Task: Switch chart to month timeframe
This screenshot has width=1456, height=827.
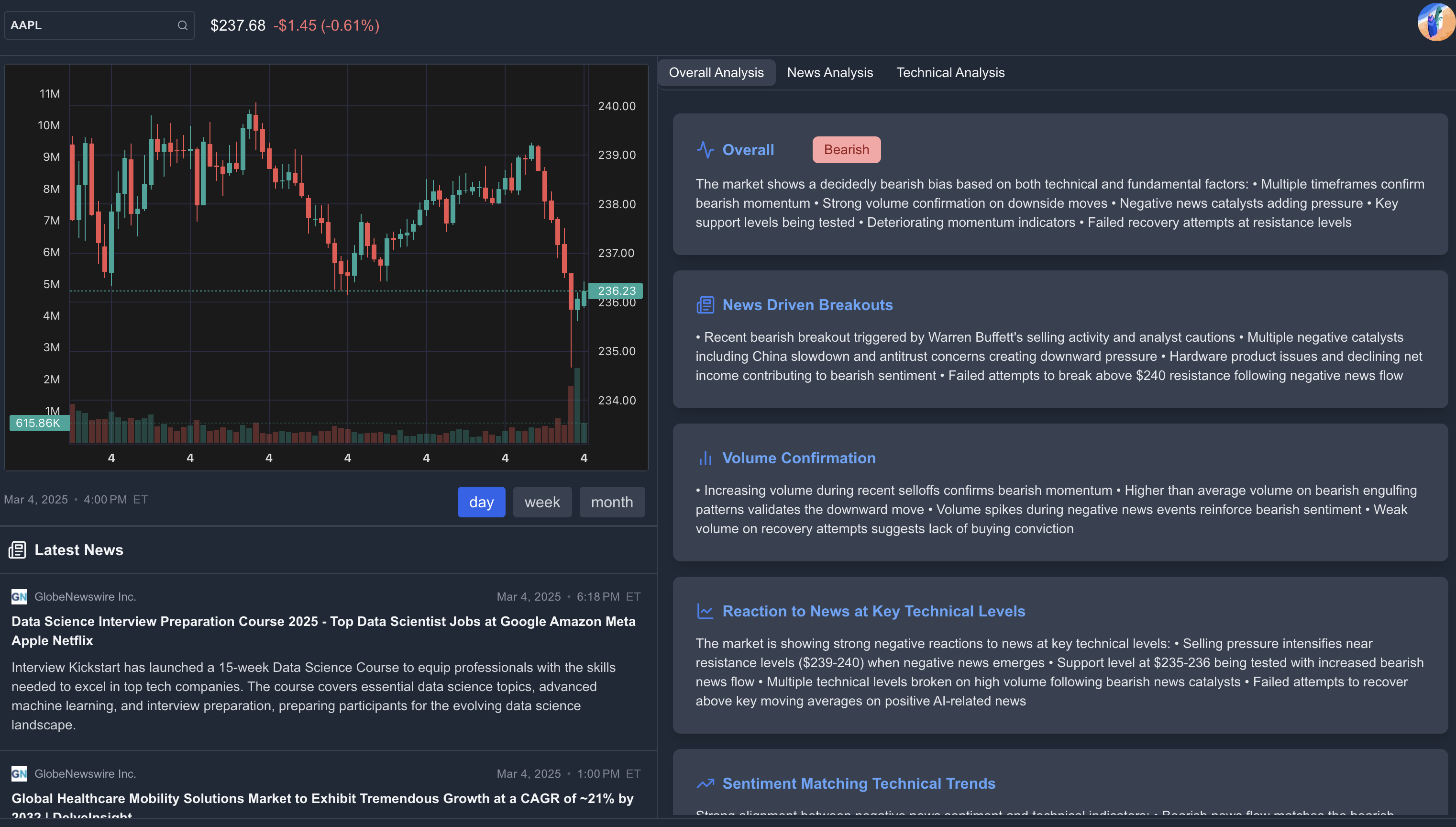Action: (x=611, y=502)
